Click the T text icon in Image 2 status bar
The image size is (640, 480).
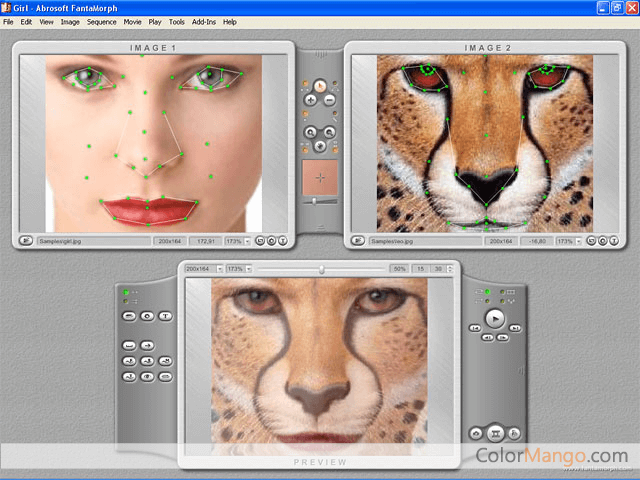614,241
